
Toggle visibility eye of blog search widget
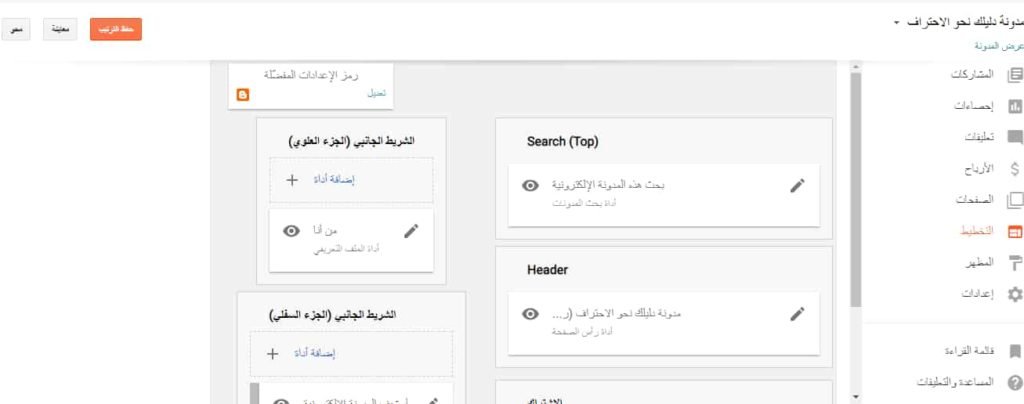530,185
